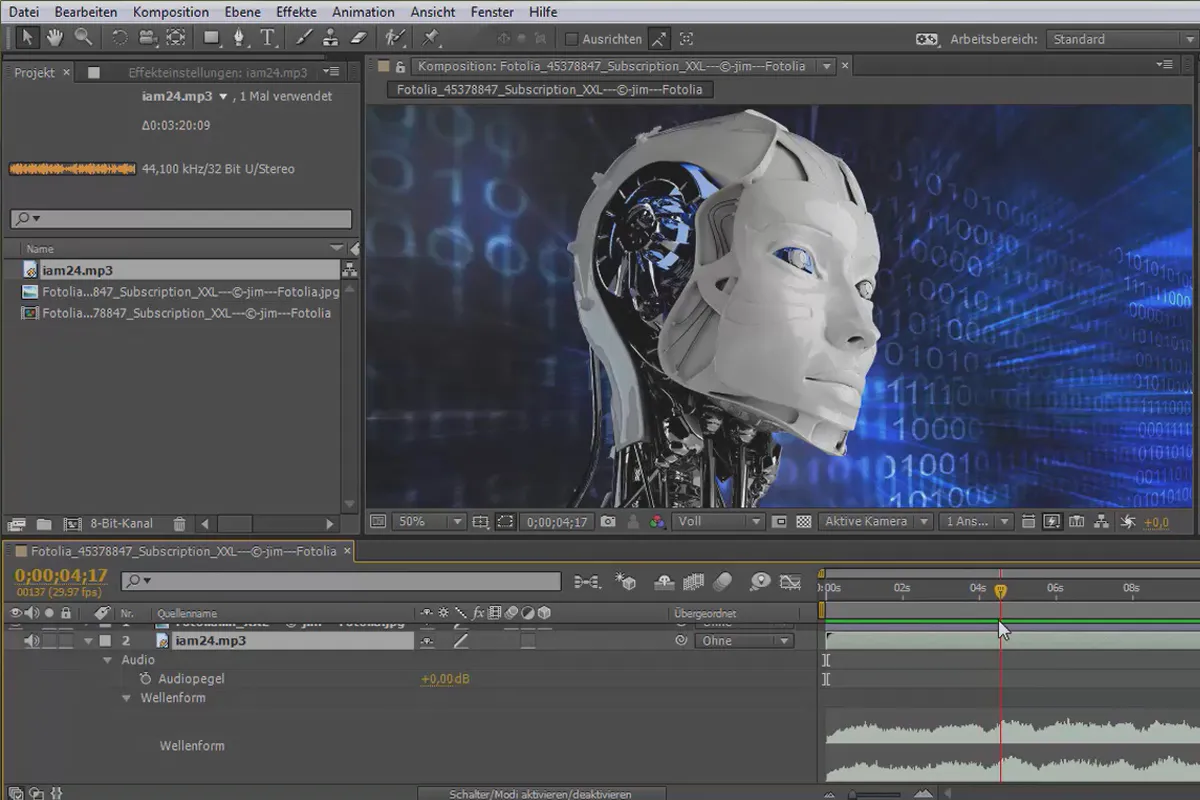Click the timeline timecode 0;00;04;17
The image size is (1200, 800).
tap(61, 575)
